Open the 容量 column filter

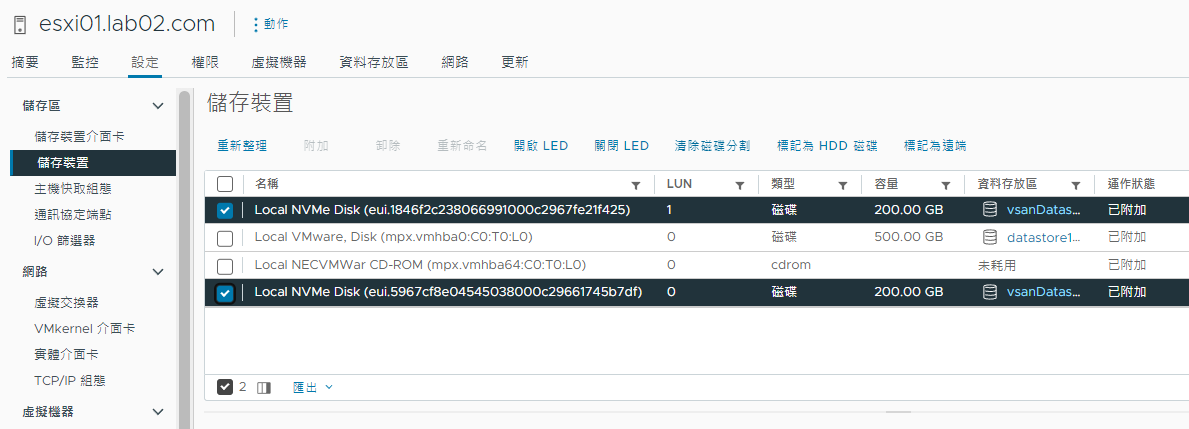pos(946,185)
